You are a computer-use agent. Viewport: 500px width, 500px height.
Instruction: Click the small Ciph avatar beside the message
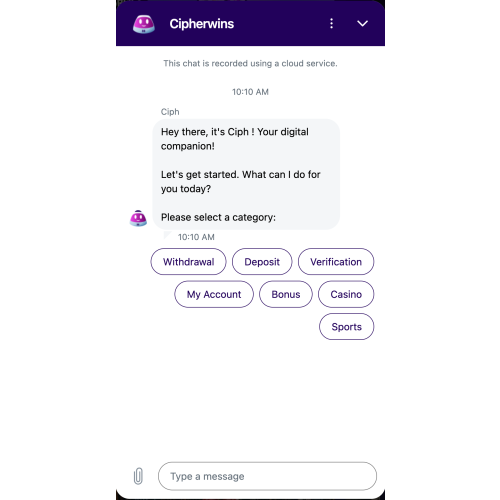pyautogui.click(x=138, y=218)
